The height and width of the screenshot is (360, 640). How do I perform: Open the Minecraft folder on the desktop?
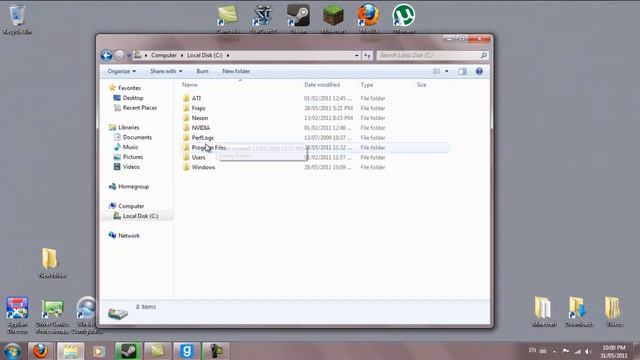click(544, 311)
